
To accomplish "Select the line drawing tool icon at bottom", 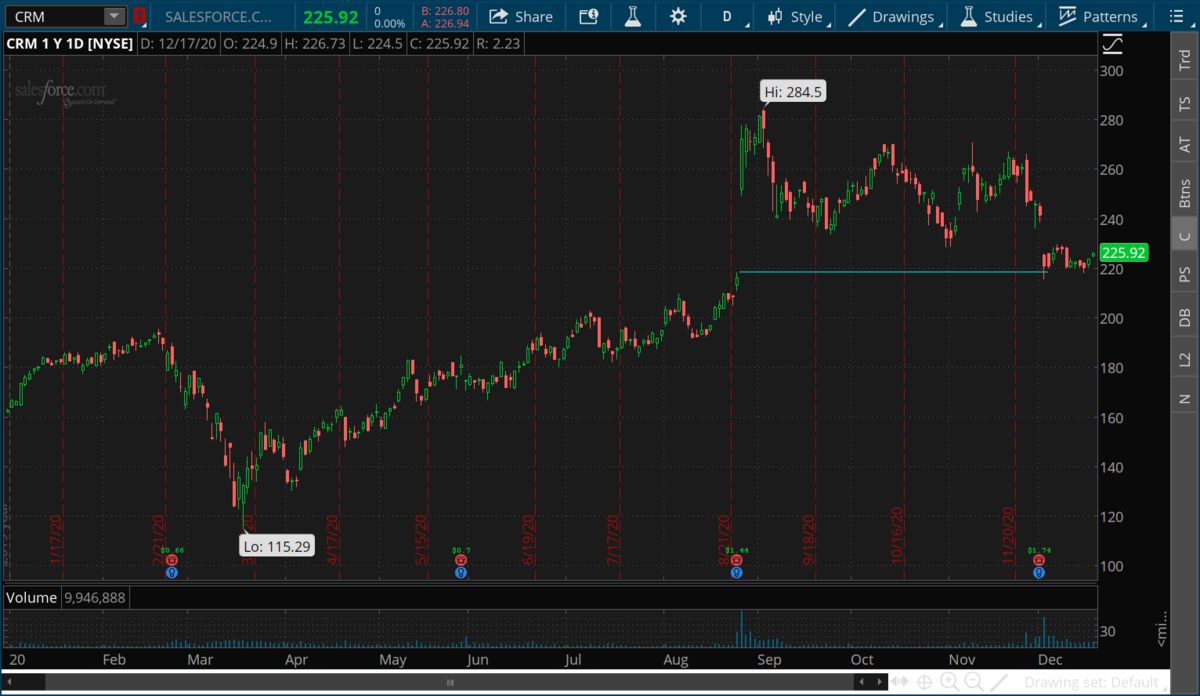I will coord(998,682).
